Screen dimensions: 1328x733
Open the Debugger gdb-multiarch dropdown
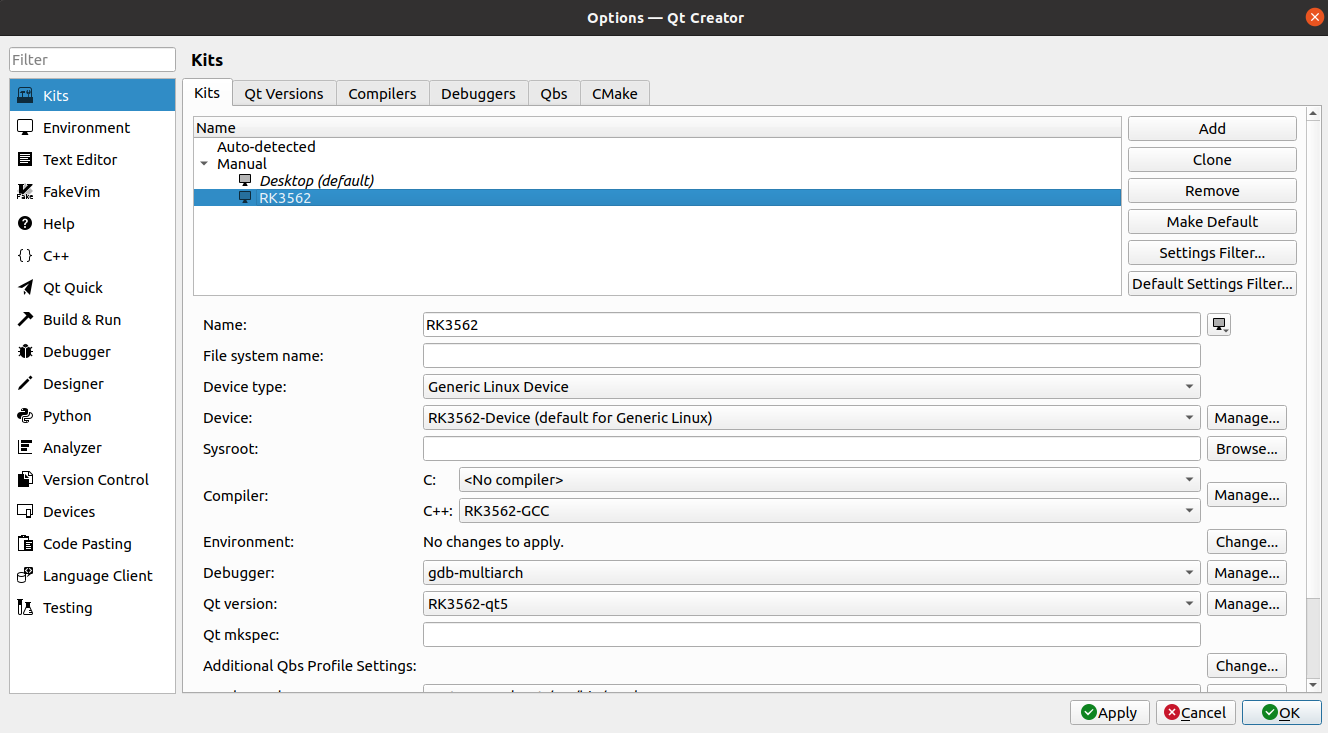click(x=812, y=573)
